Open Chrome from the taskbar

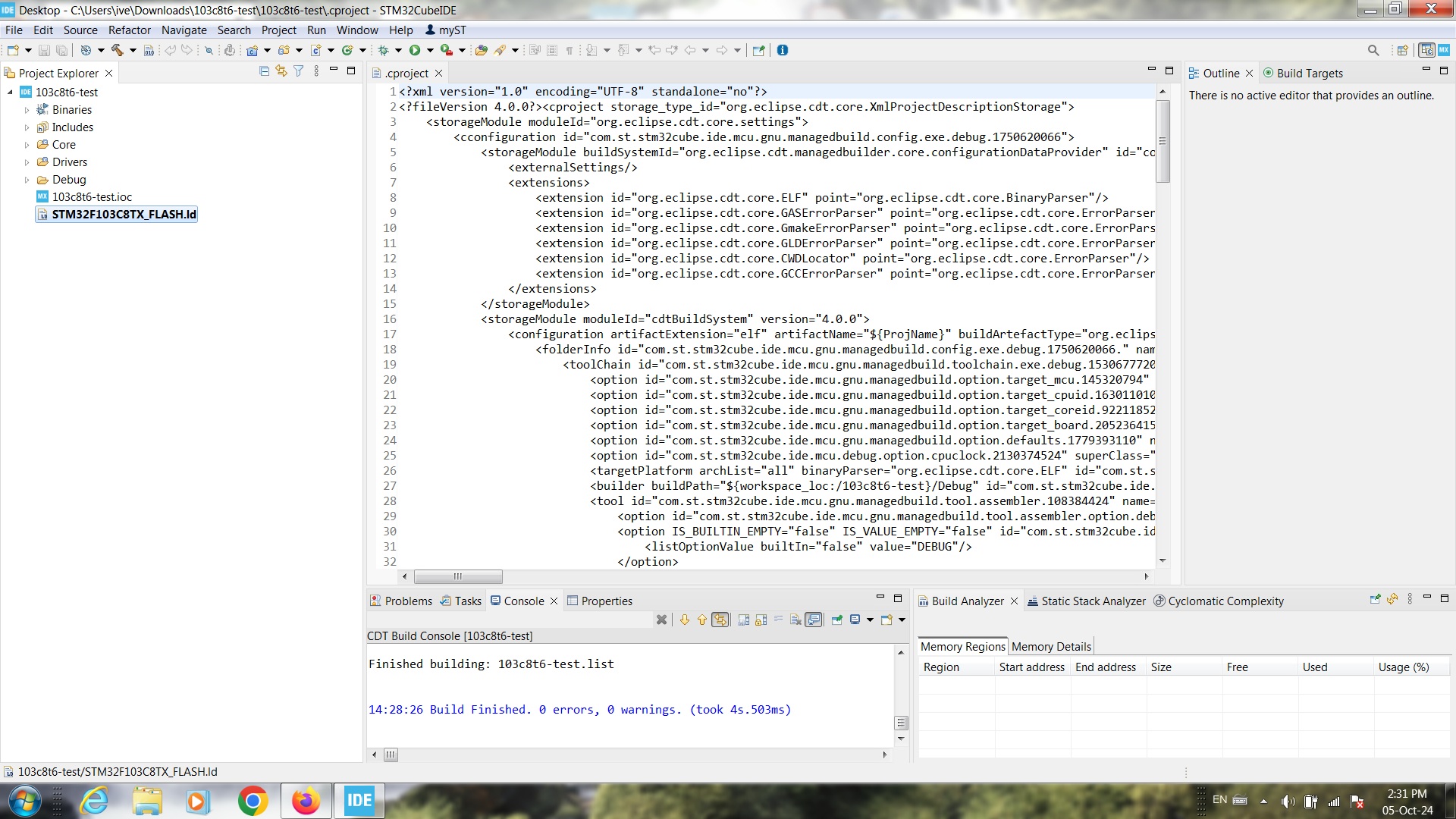click(253, 801)
